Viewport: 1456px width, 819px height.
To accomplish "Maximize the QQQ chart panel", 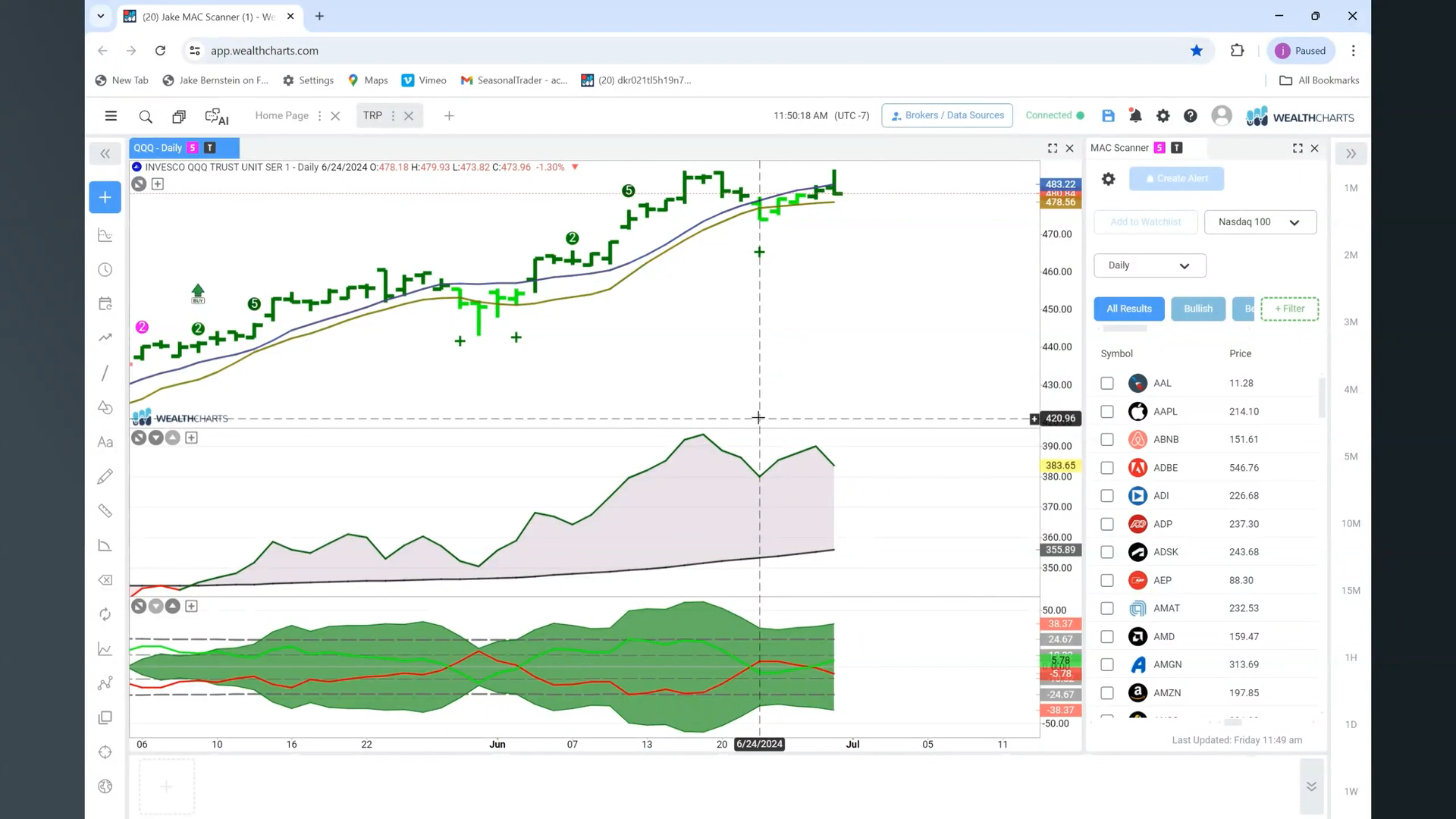I will (1053, 149).
